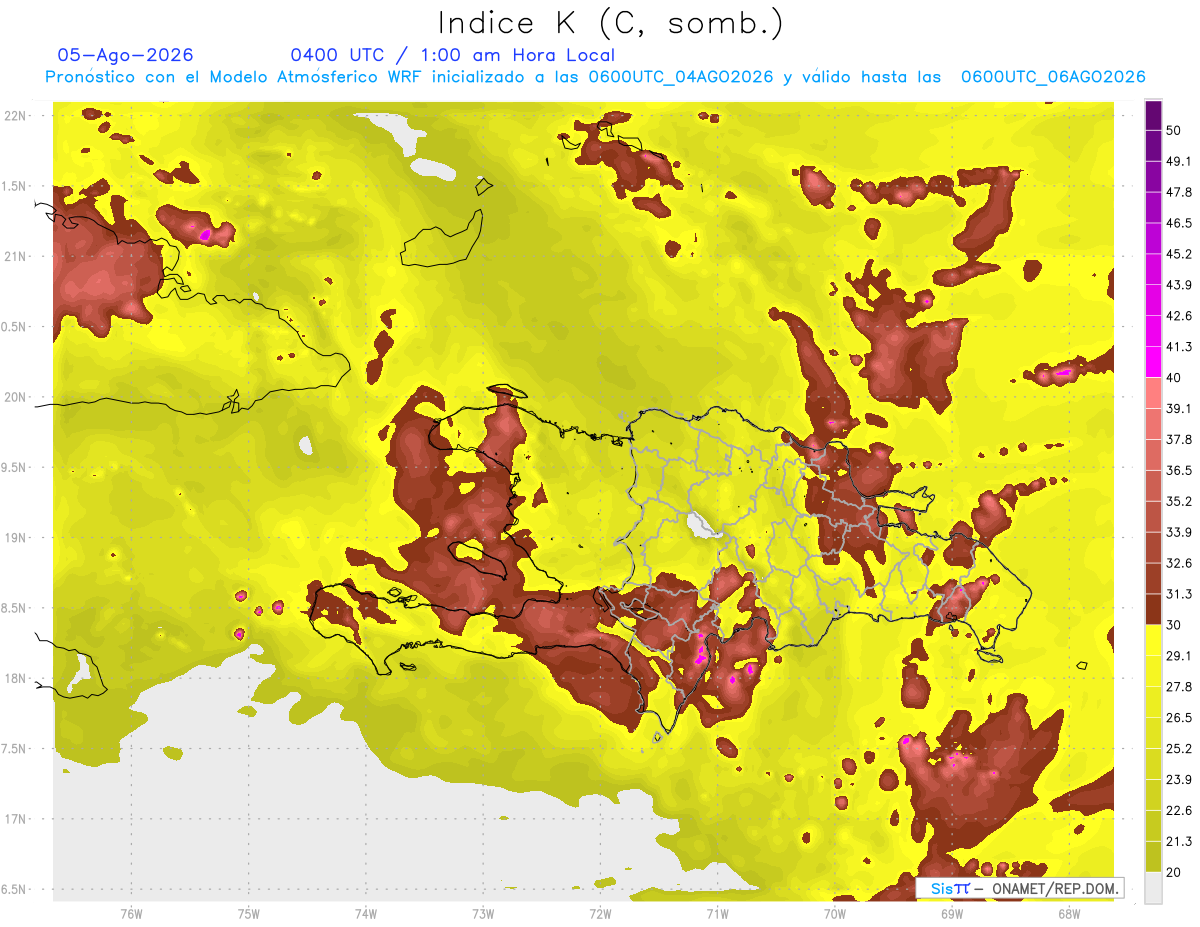This screenshot has height=927, width=1200.
Task: Click the "9.5N" latitude axis label
Action: tap(15, 467)
